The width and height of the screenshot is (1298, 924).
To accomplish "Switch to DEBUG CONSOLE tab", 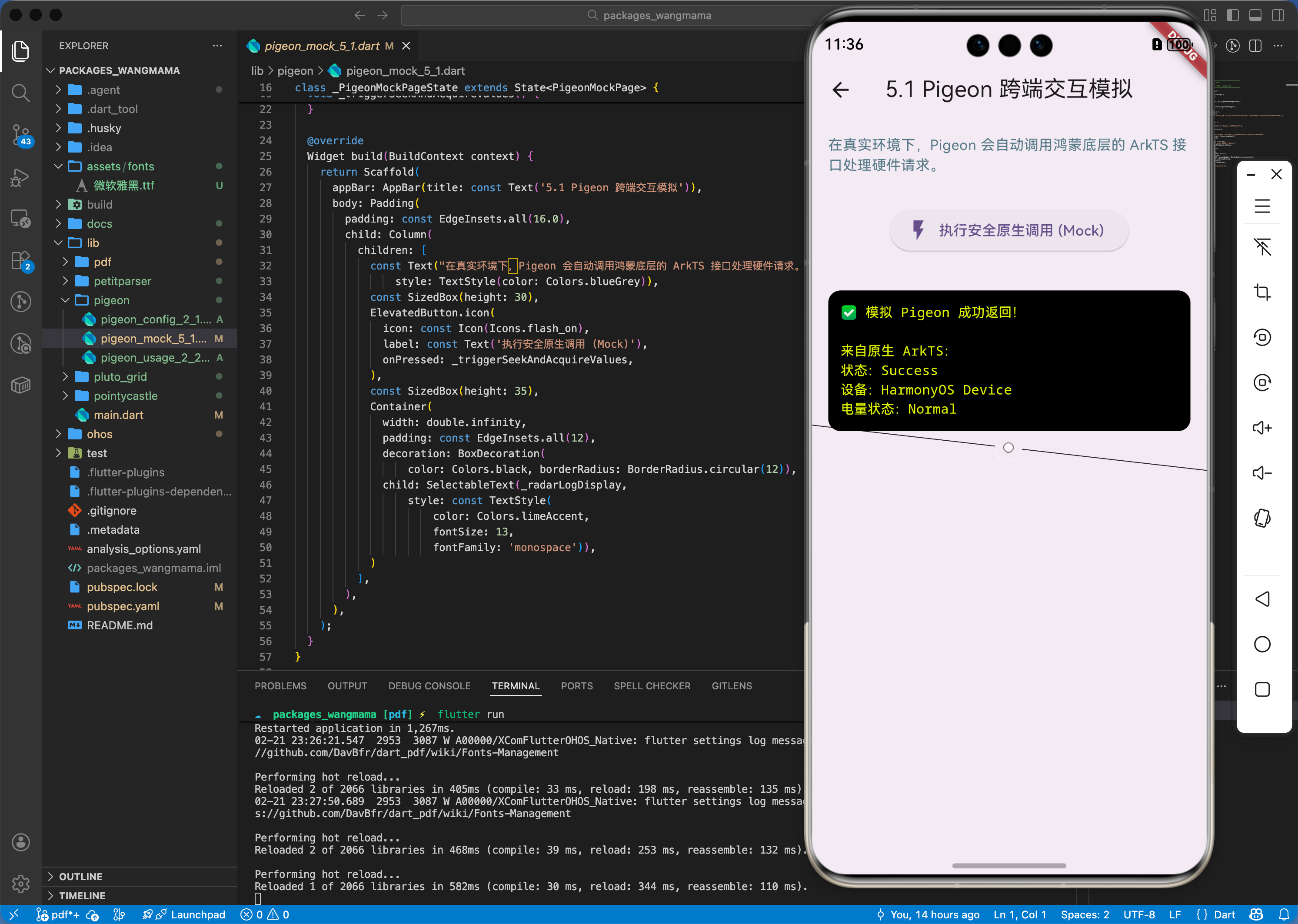I will [x=429, y=685].
